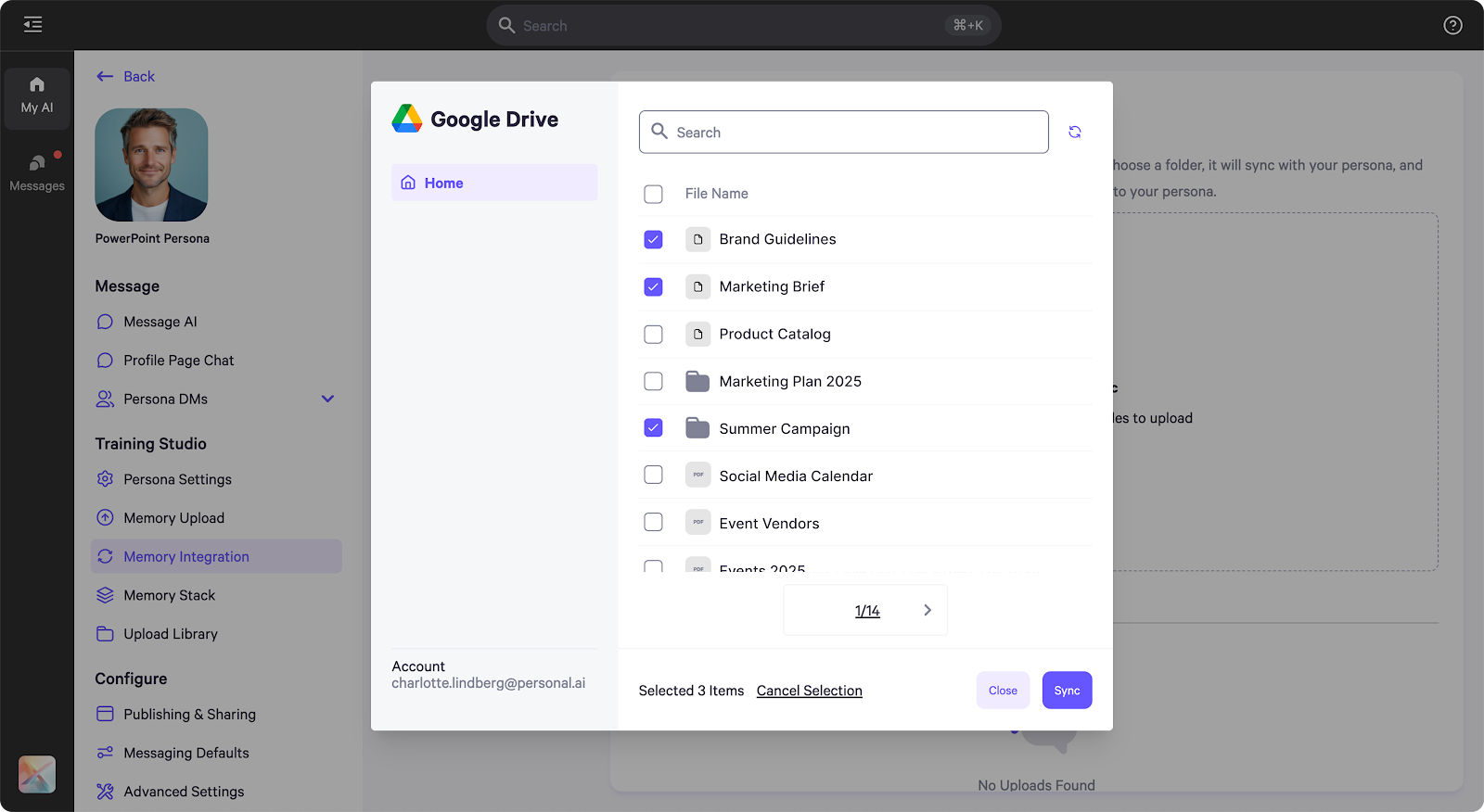
Task: Toggle the select-all File Name checkbox
Action: click(653, 194)
